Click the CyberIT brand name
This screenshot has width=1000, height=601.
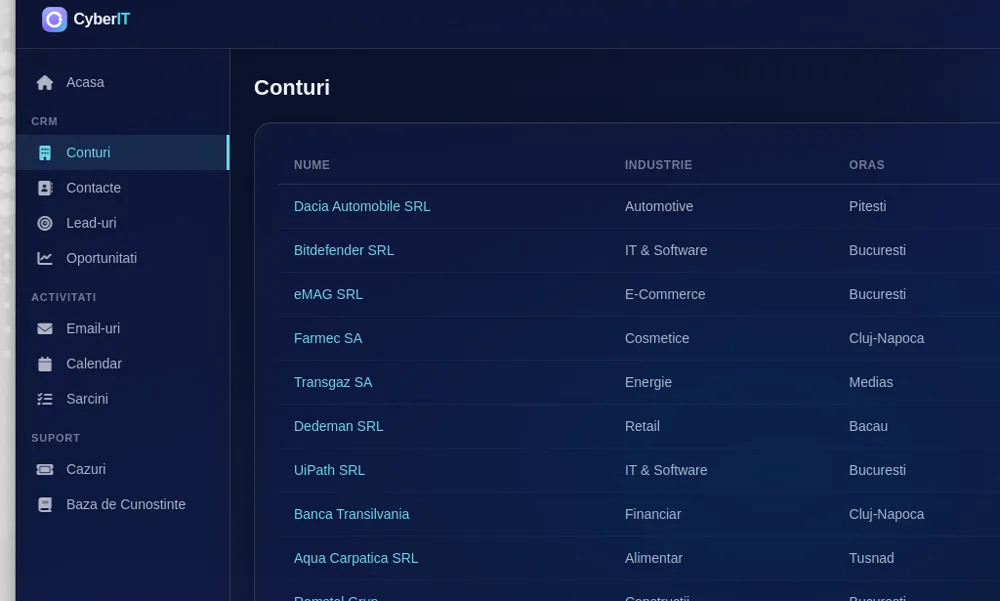101,19
